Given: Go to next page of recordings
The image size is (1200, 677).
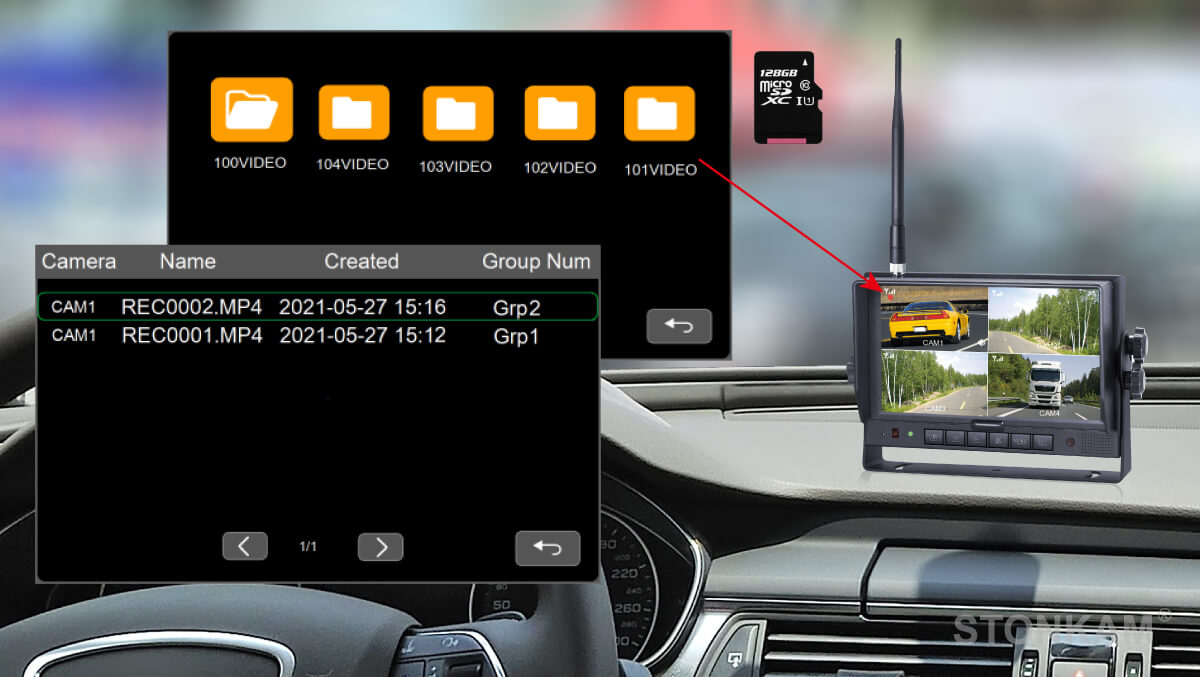Looking at the screenshot, I should 380,546.
